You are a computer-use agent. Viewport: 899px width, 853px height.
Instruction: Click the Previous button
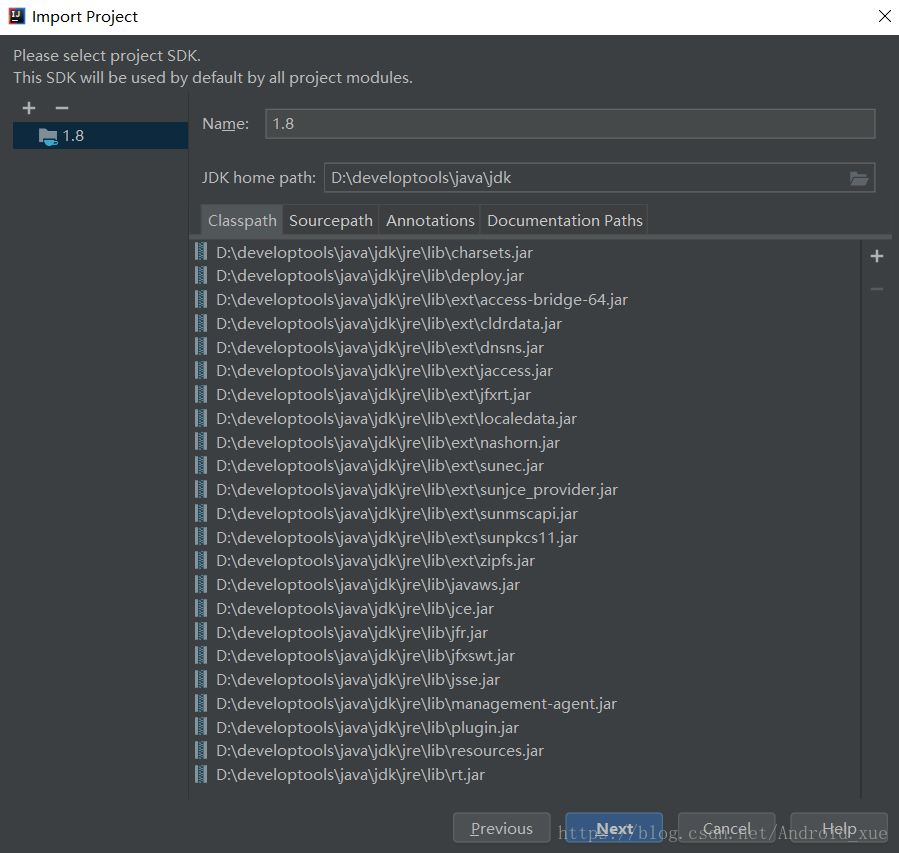click(x=502, y=828)
